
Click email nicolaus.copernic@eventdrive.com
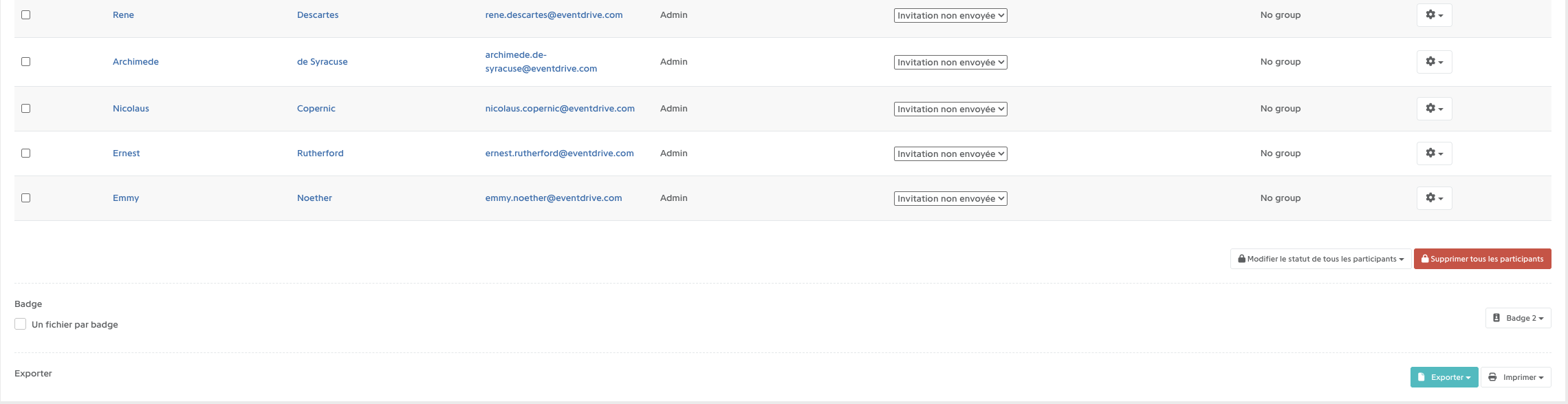(x=560, y=108)
